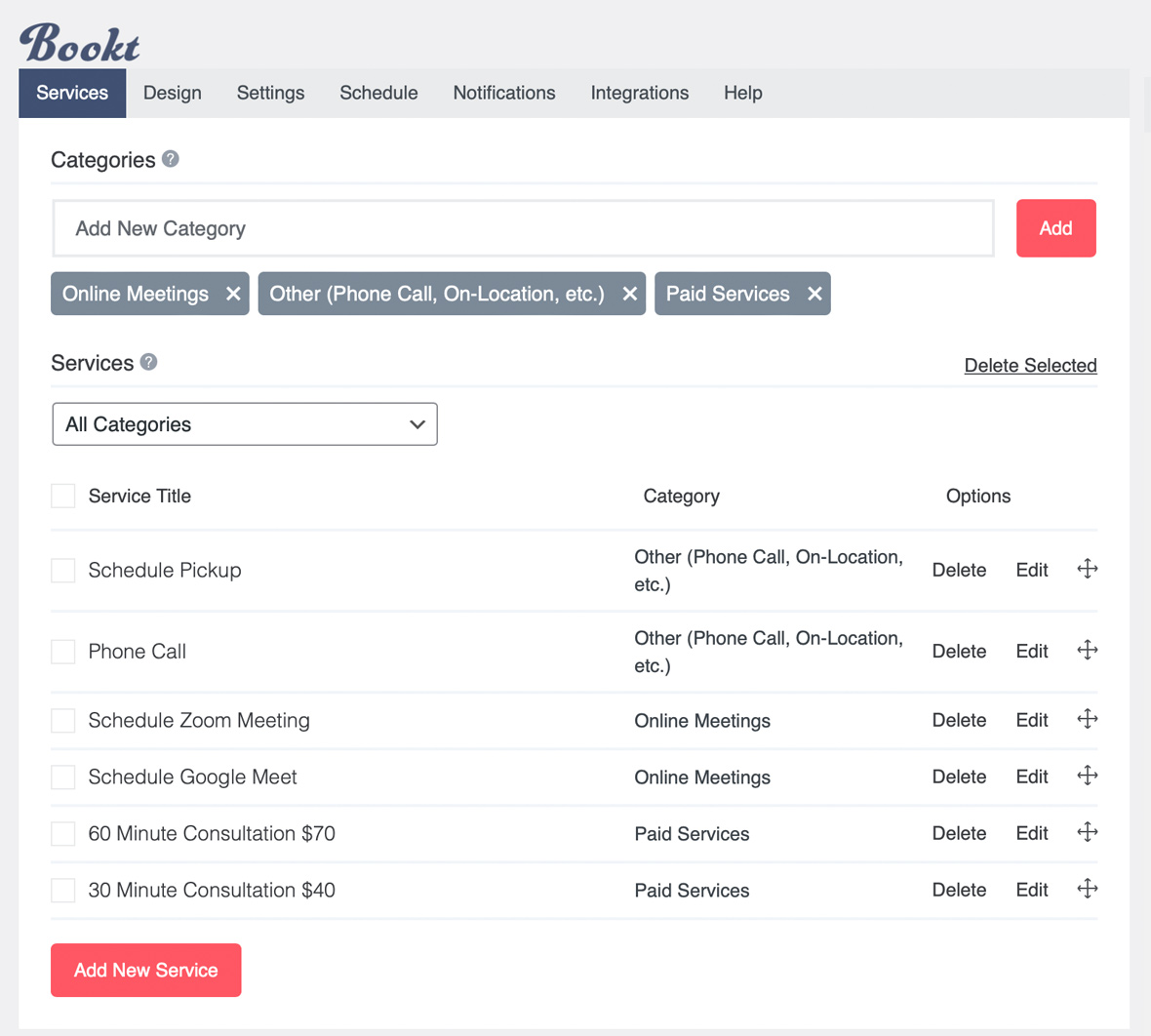Edit the Schedule Google Meet service

tap(1031, 777)
